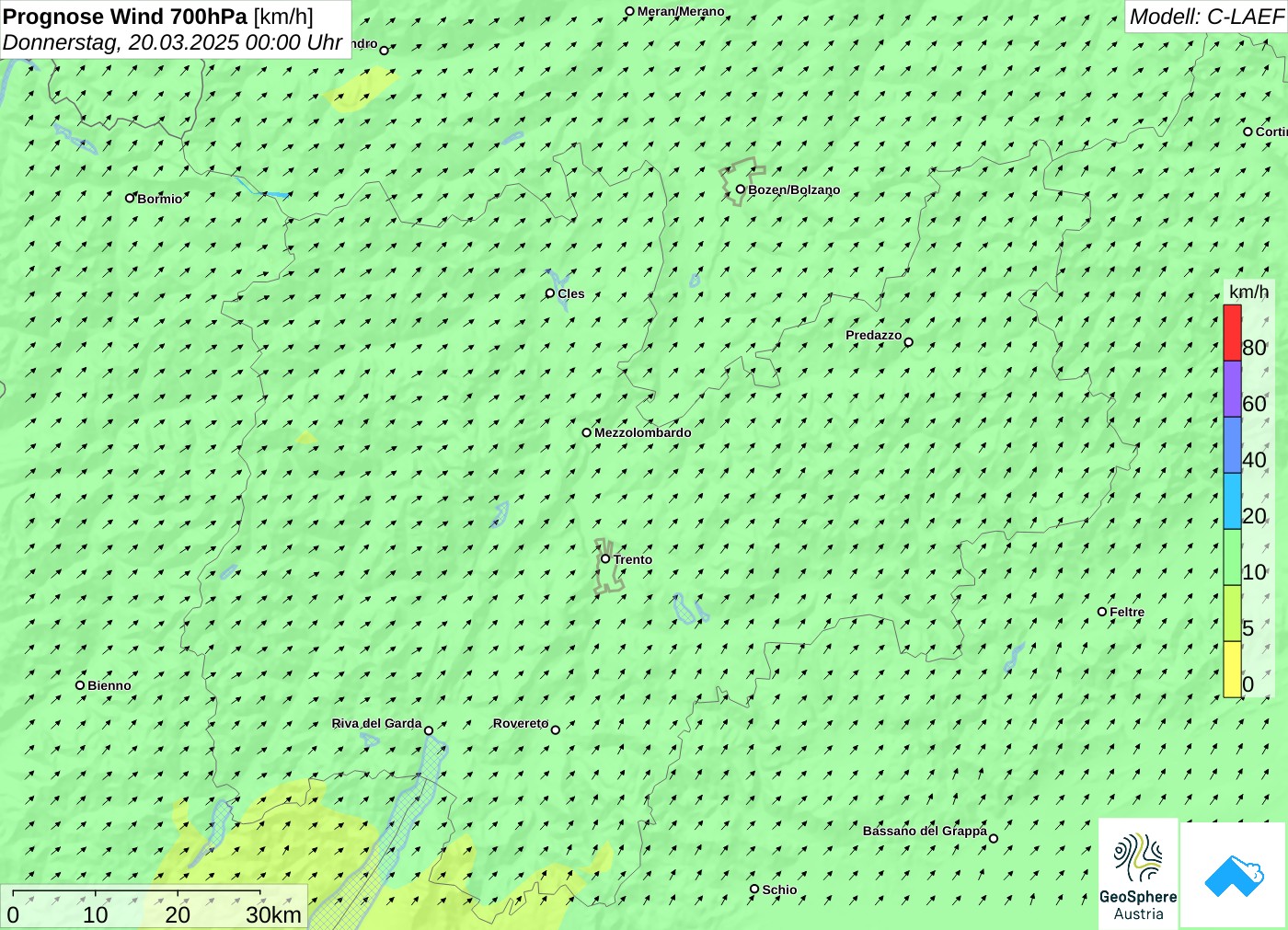Screen dimensions: 1288x930
Task: Click the 'Meran/Merano' city label
Action: [x=681, y=11]
